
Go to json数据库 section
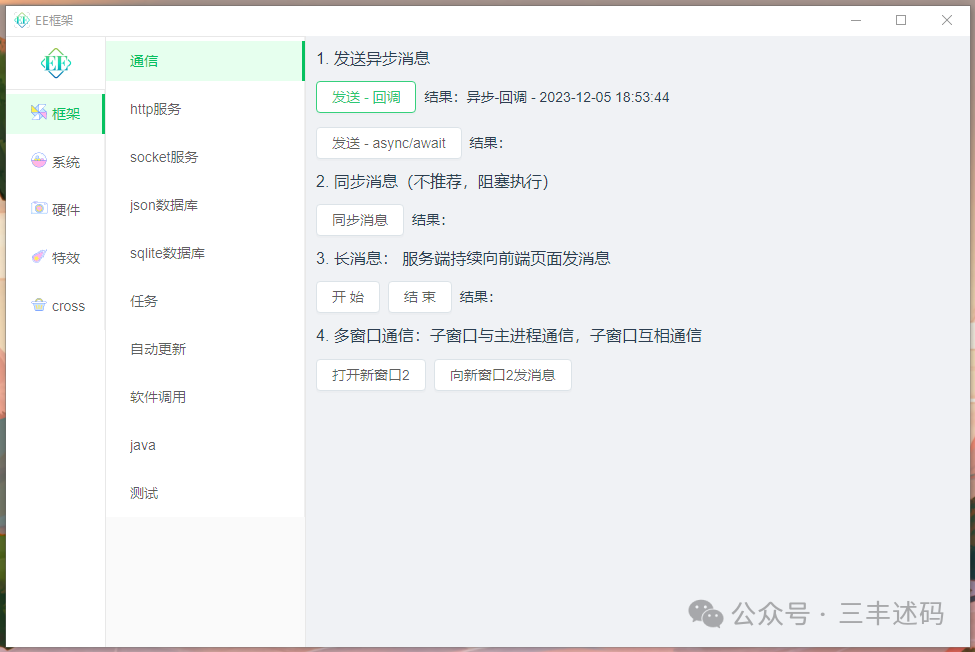tap(205, 205)
